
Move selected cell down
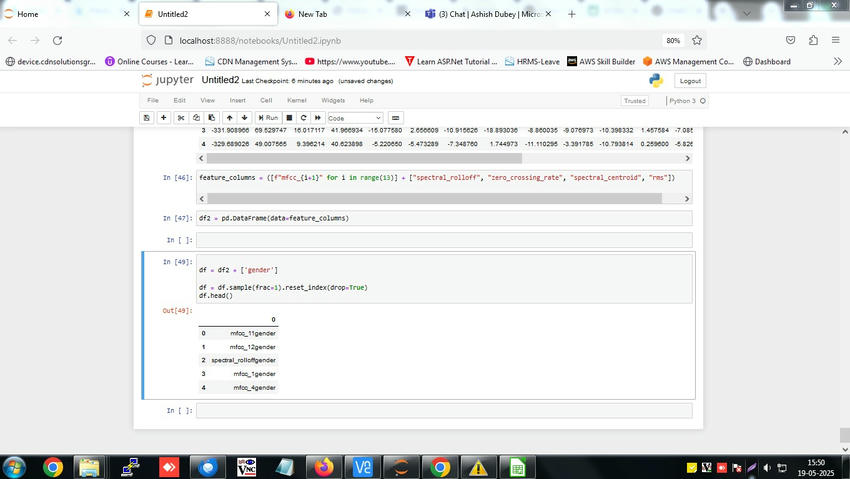[244, 118]
